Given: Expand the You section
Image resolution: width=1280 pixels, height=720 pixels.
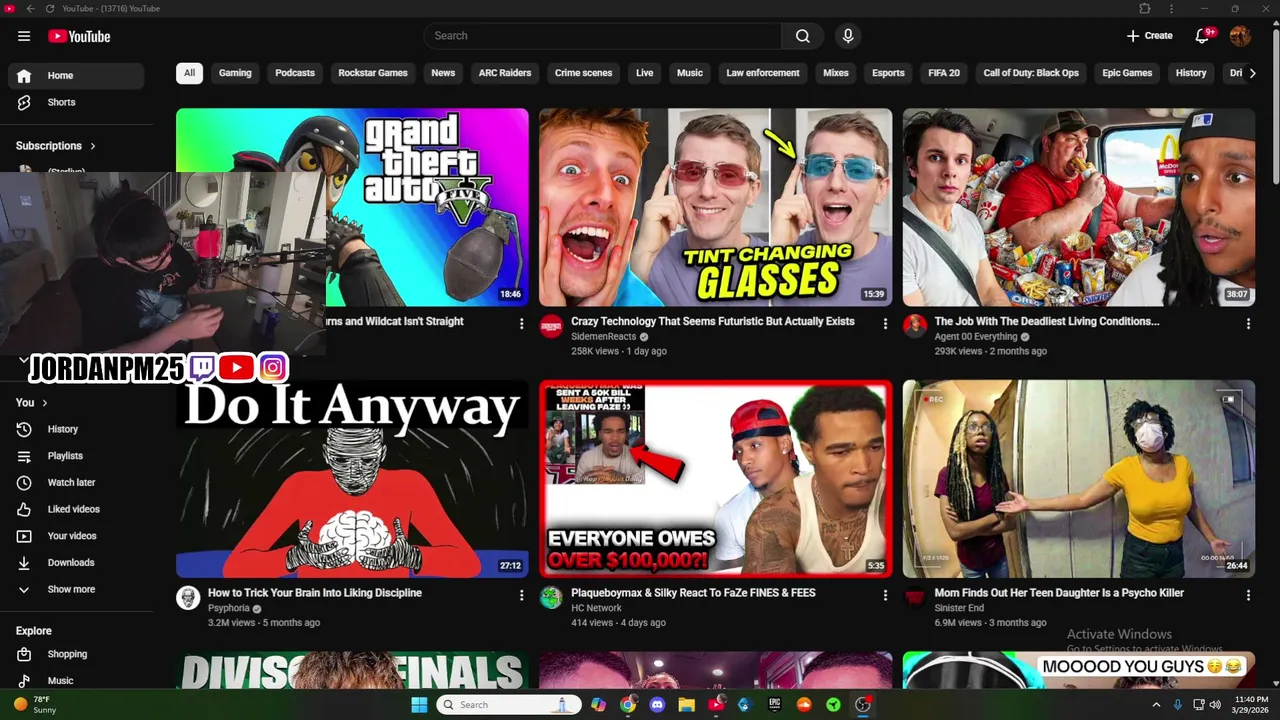Looking at the screenshot, I should [33, 402].
